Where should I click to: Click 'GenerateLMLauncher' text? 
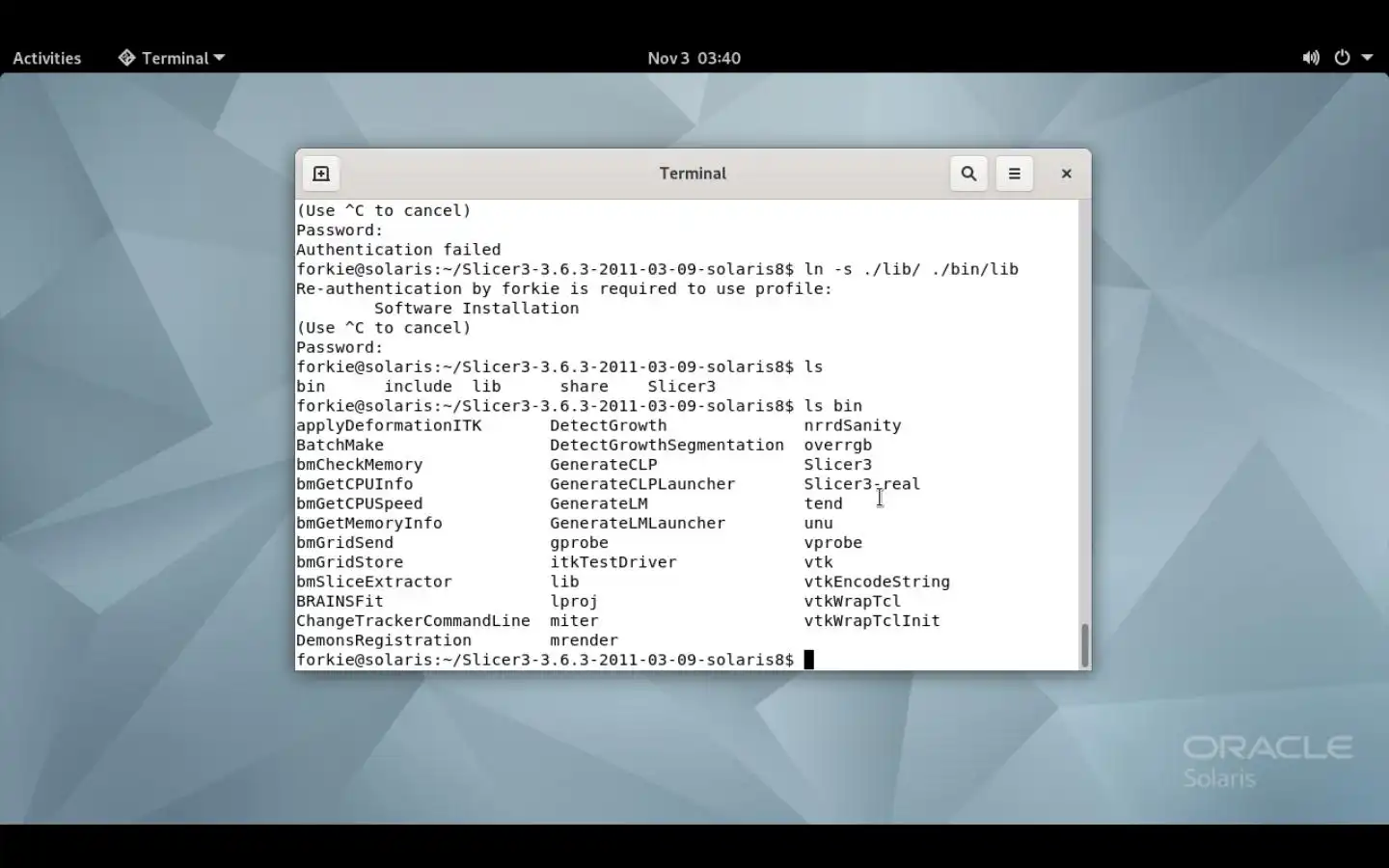point(638,523)
